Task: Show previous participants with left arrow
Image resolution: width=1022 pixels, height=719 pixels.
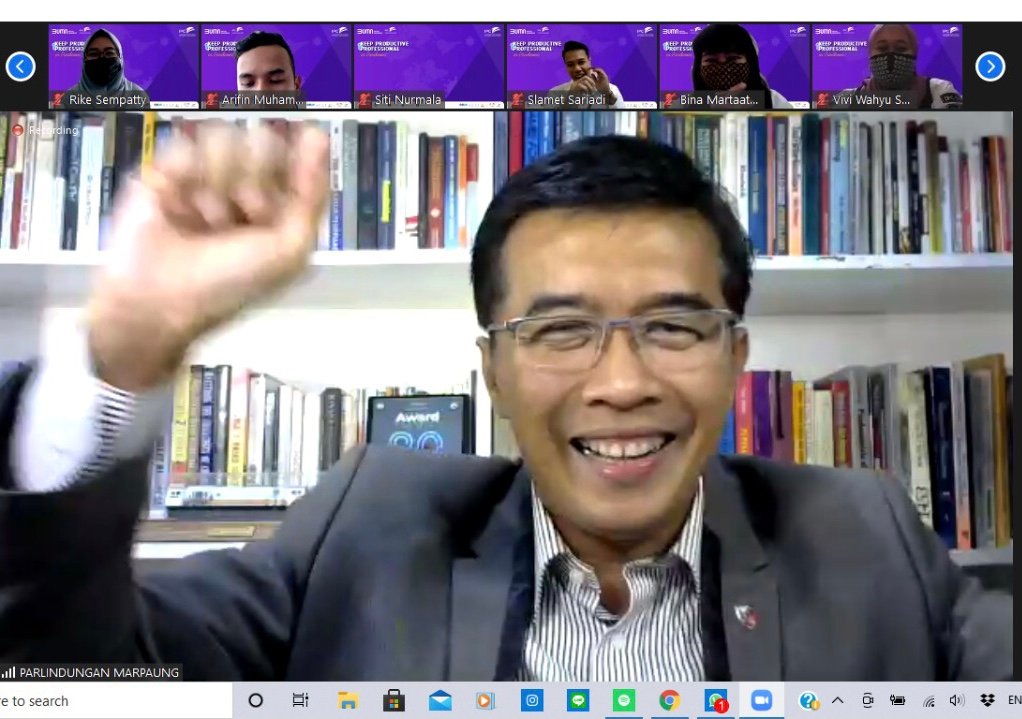Action: pyautogui.click(x=20, y=66)
